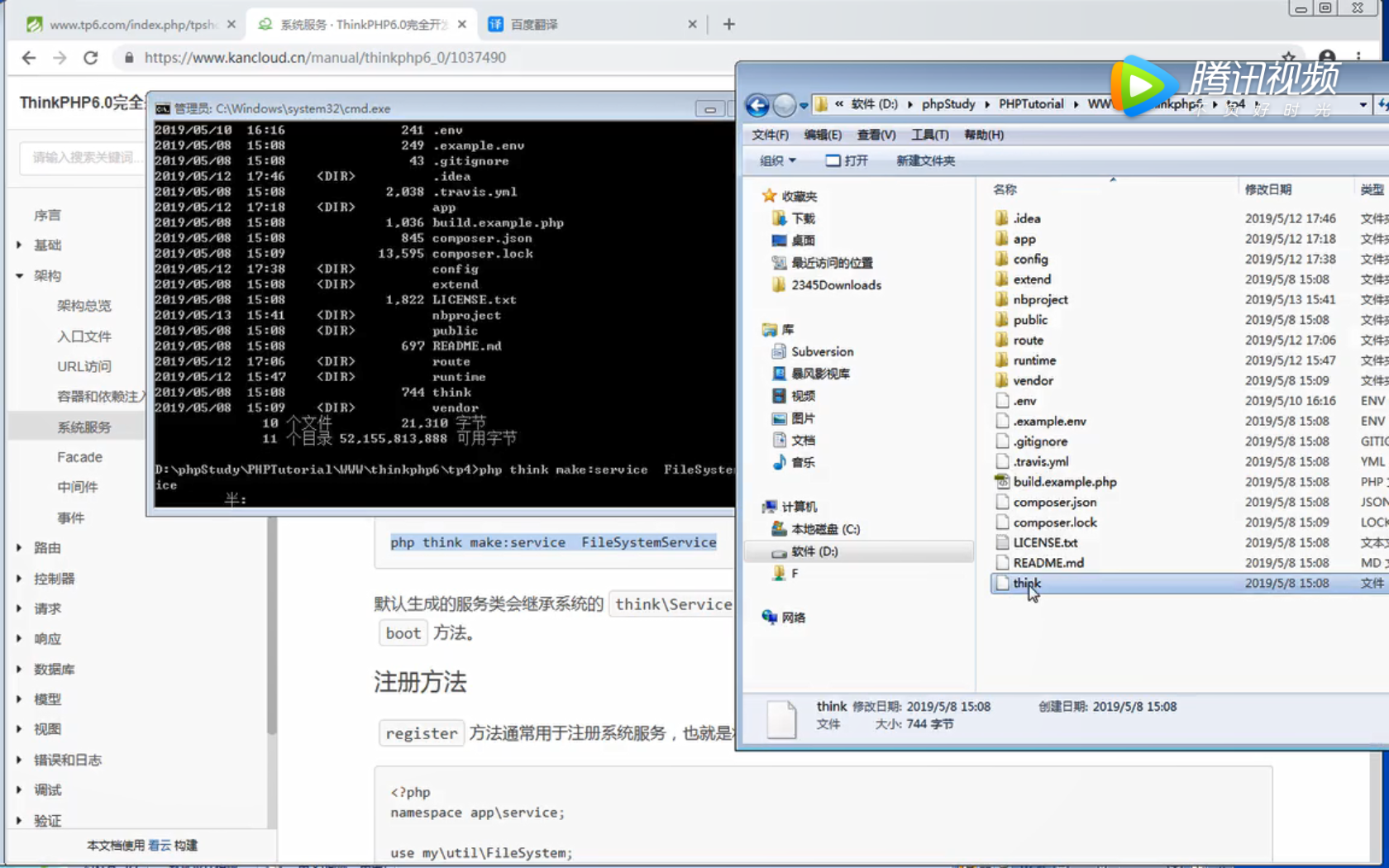Expand the 路由 docs section
1389x868 pixels.
(x=19, y=547)
